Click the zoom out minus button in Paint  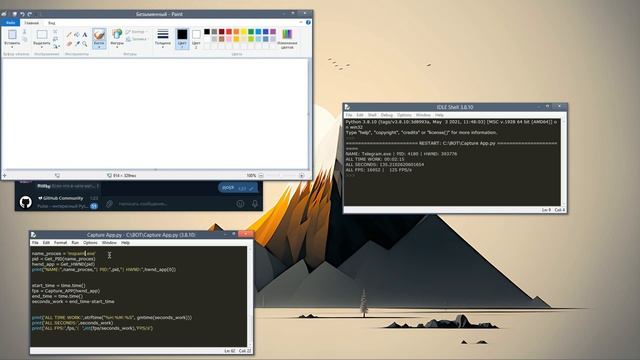point(261,176)
